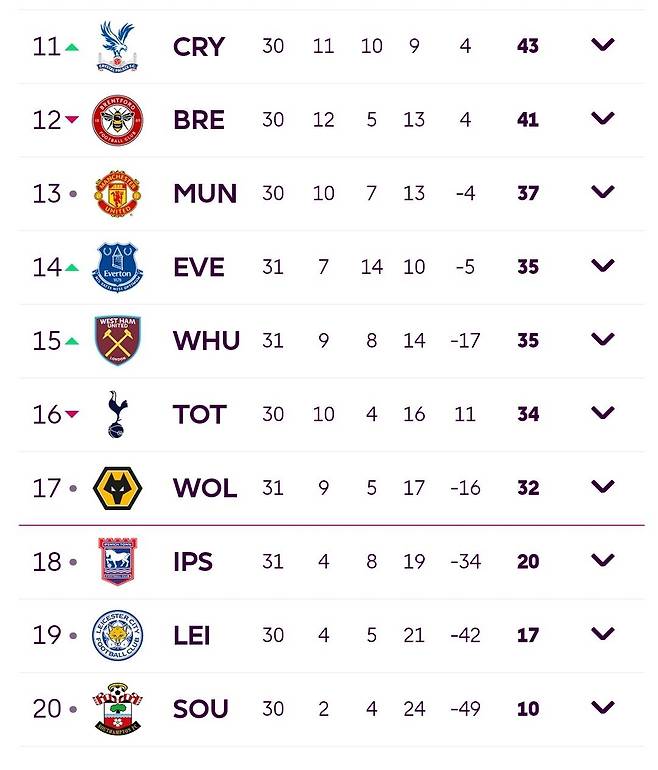Select the Wolves wolf-head badge
The image size is (658, 770).
pos(117,488)
